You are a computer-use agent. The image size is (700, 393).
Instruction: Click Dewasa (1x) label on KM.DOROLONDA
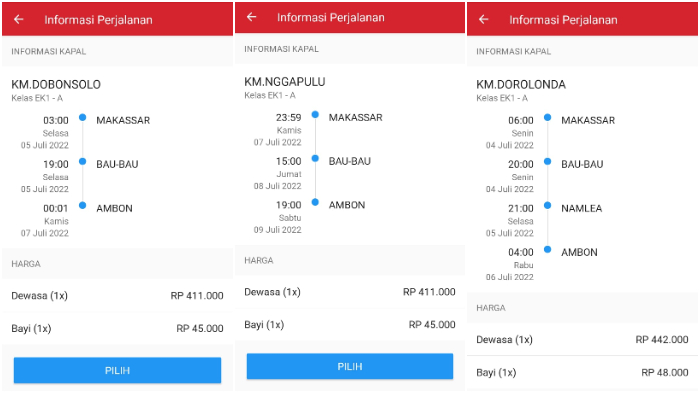(504, 340)
